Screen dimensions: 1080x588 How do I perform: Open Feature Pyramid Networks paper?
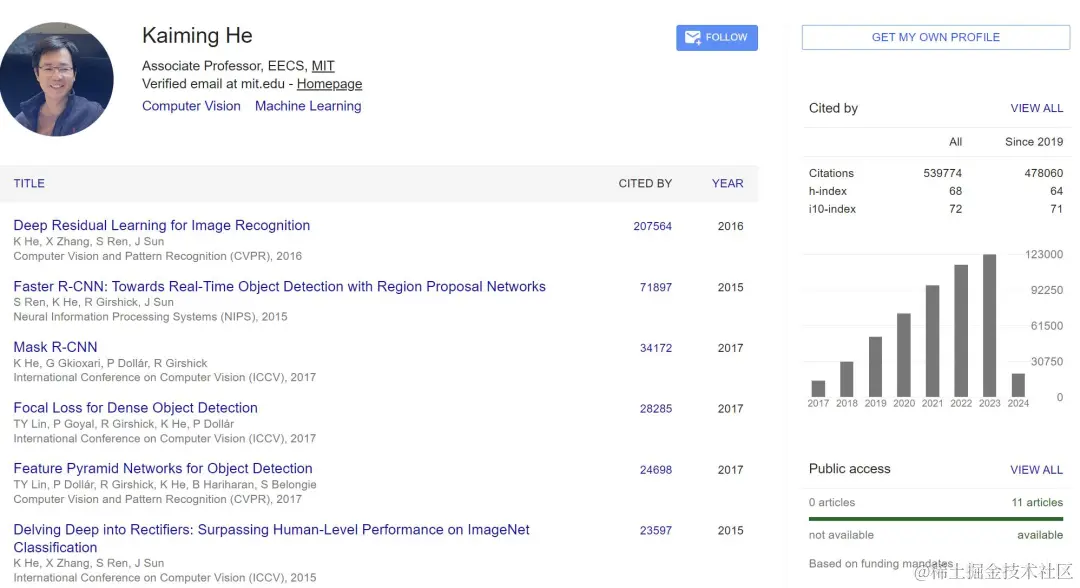[x=163, y=468]
